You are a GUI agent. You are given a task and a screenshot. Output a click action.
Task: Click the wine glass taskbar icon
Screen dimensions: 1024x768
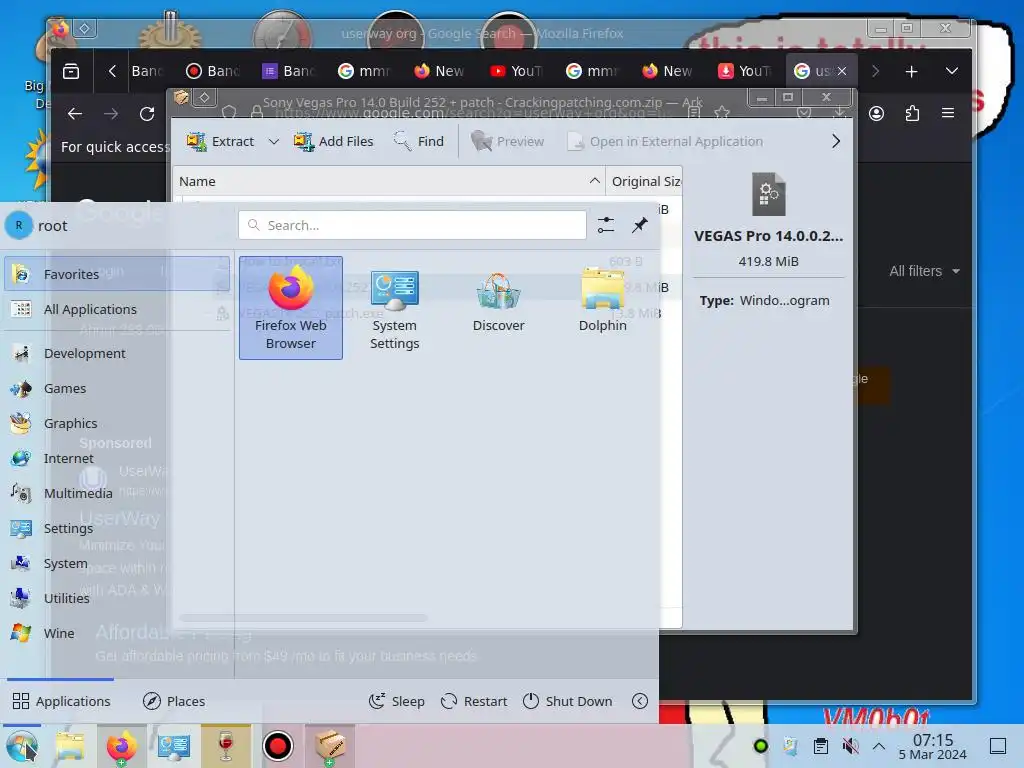pos(225,746)
